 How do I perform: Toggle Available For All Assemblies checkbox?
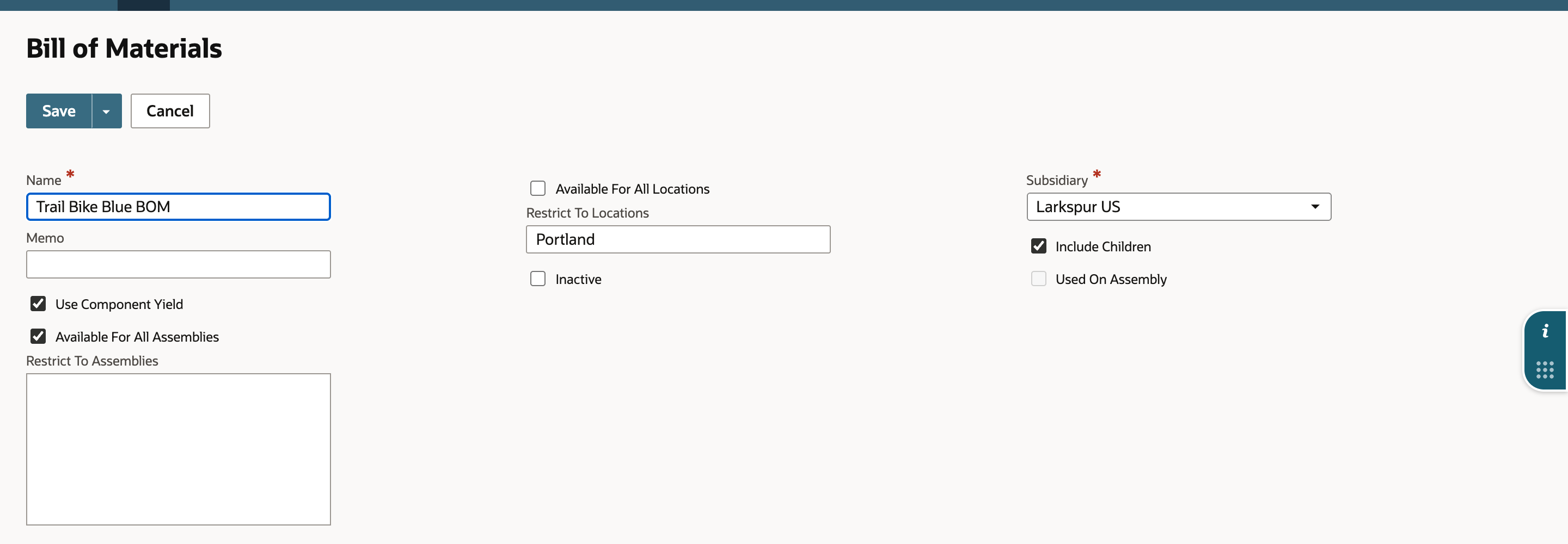(38, 337)
